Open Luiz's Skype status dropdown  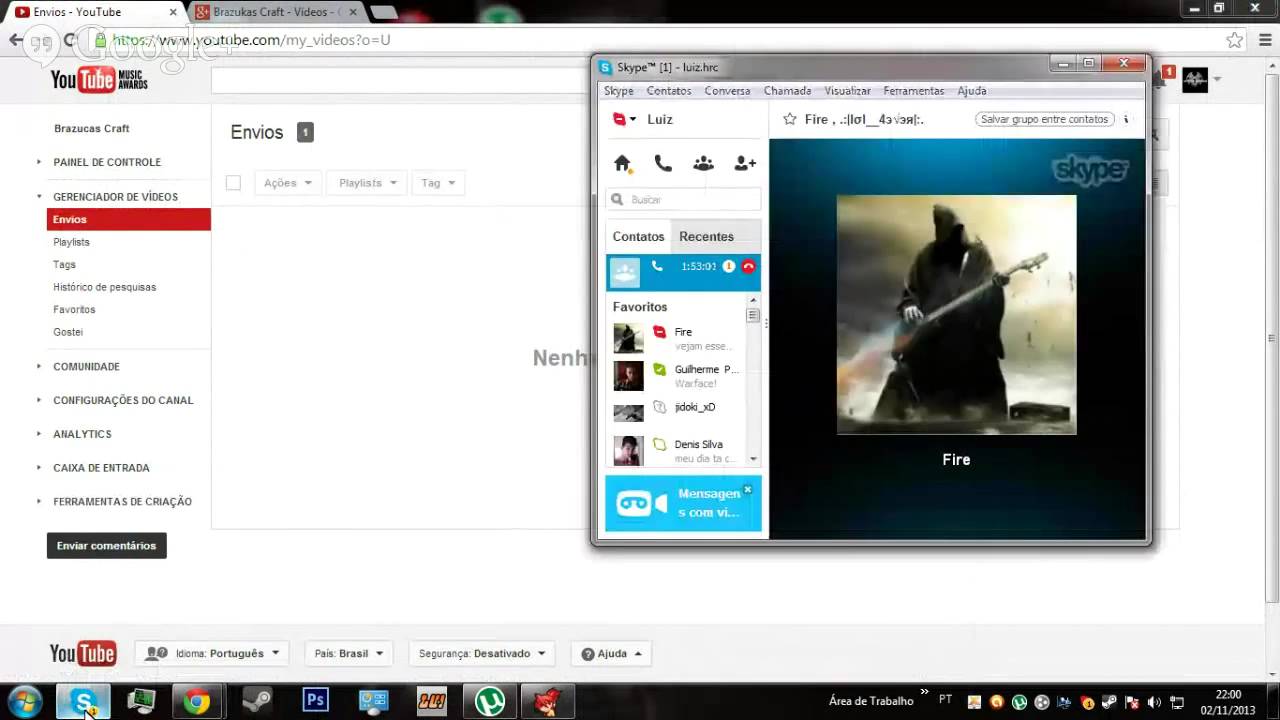(624, 119)
